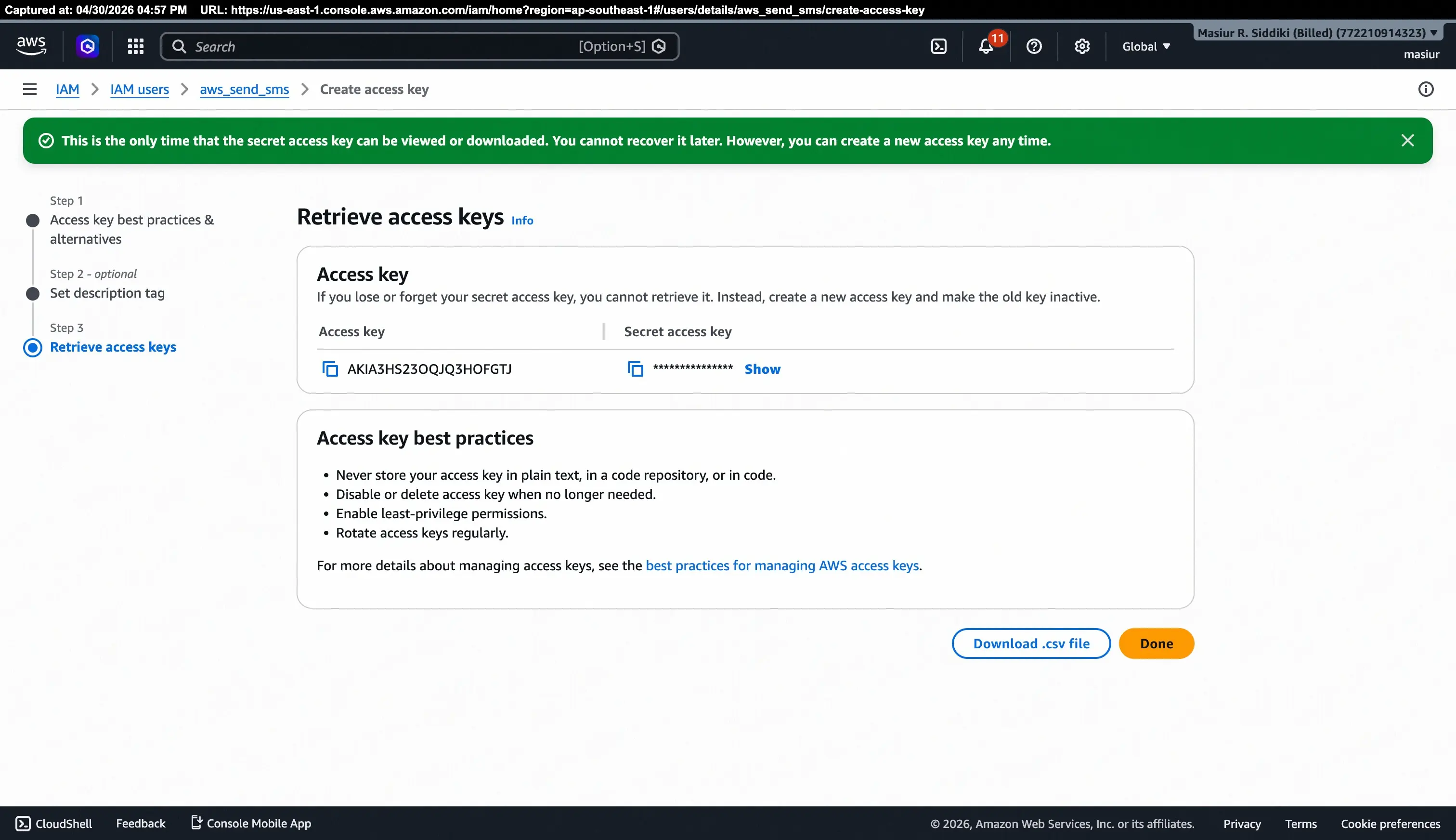Click Step 2 Set description tag

pos(107,293)
